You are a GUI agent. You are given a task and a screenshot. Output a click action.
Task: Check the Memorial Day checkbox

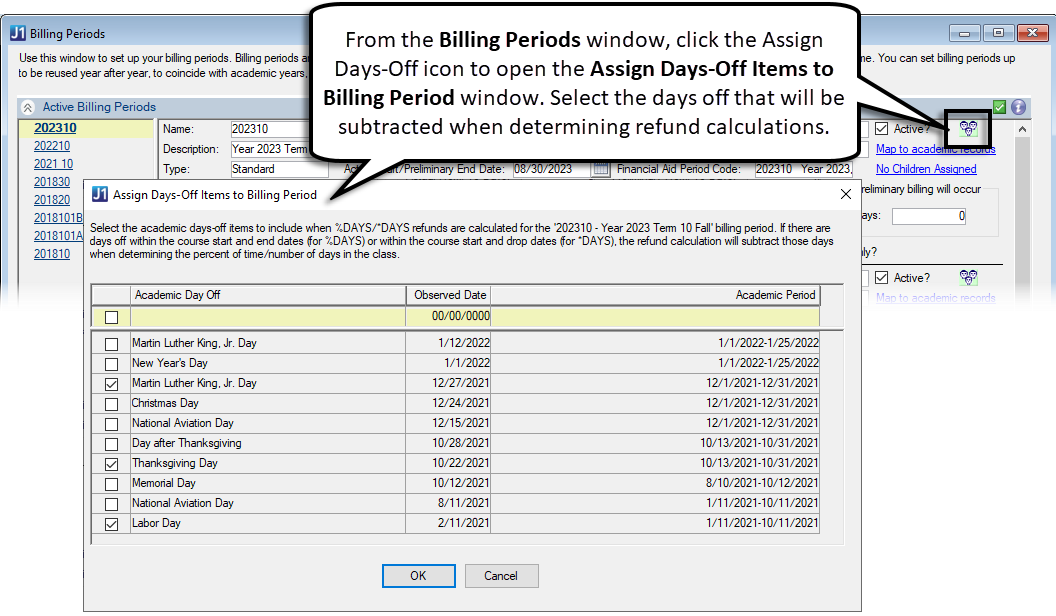112,484
